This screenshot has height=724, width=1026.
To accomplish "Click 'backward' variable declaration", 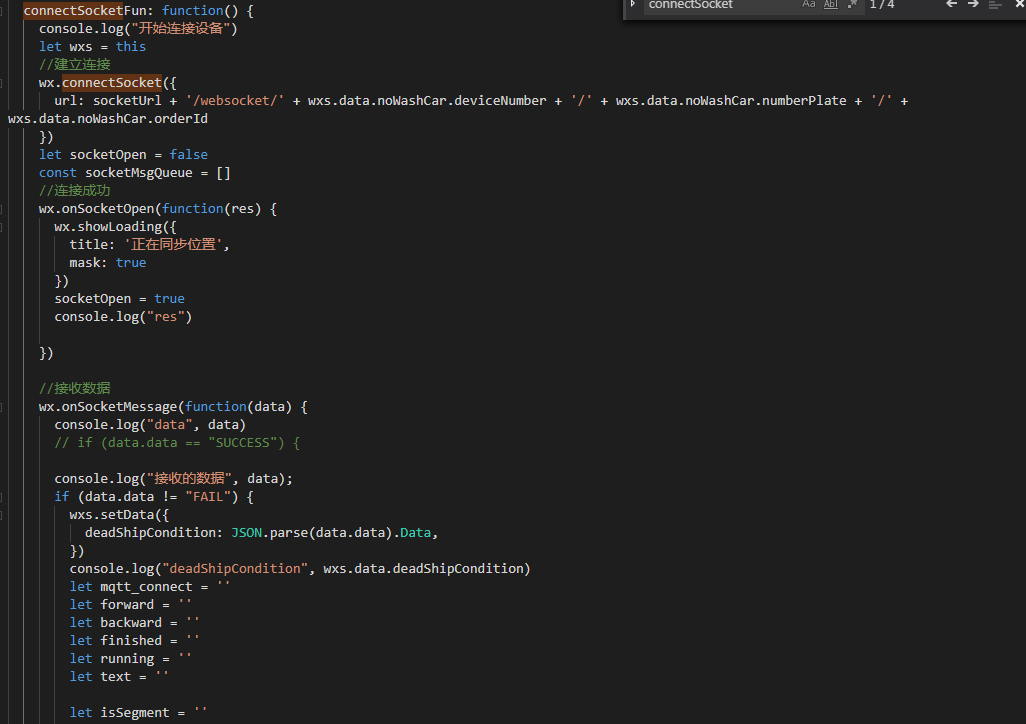I will click(x=131, y=623).
